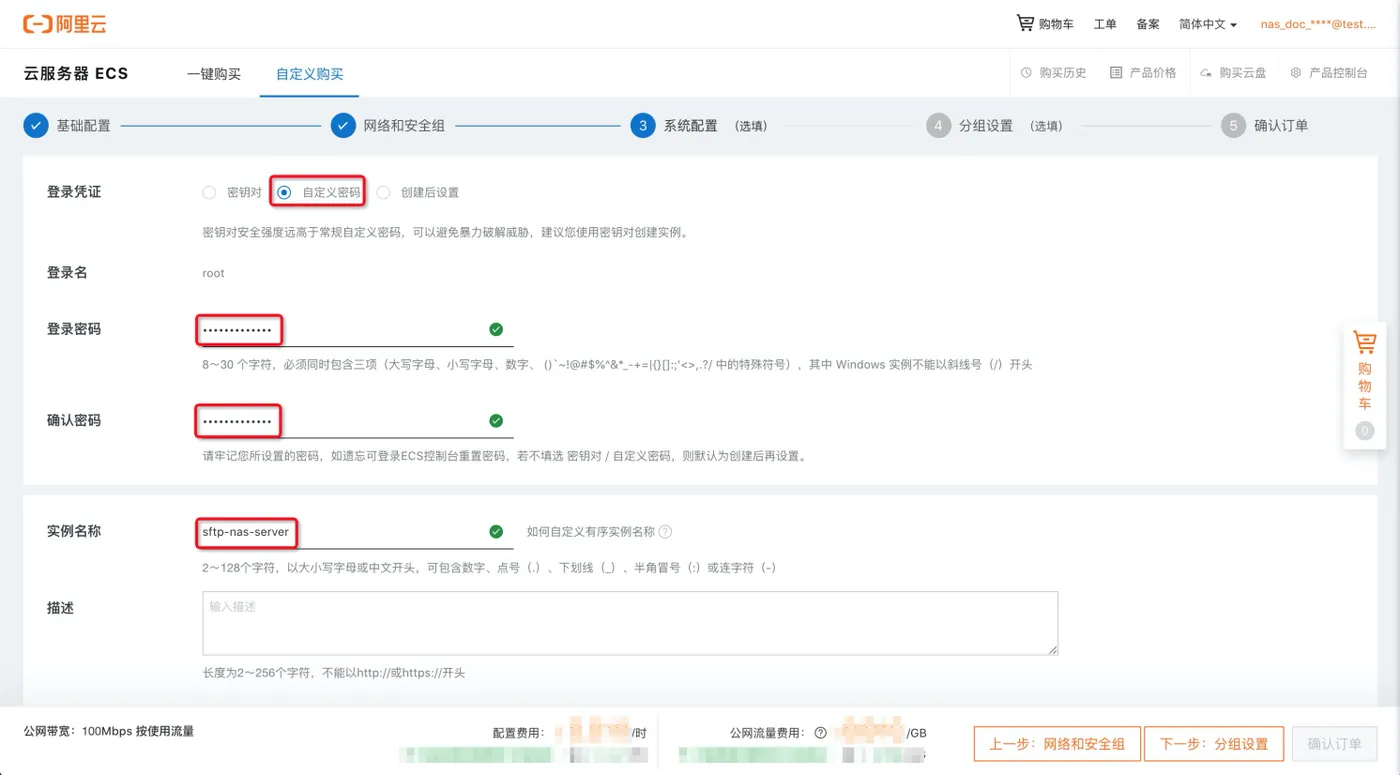Click the Aliyun logo
1400x775 pixels.
coord(65,24)
